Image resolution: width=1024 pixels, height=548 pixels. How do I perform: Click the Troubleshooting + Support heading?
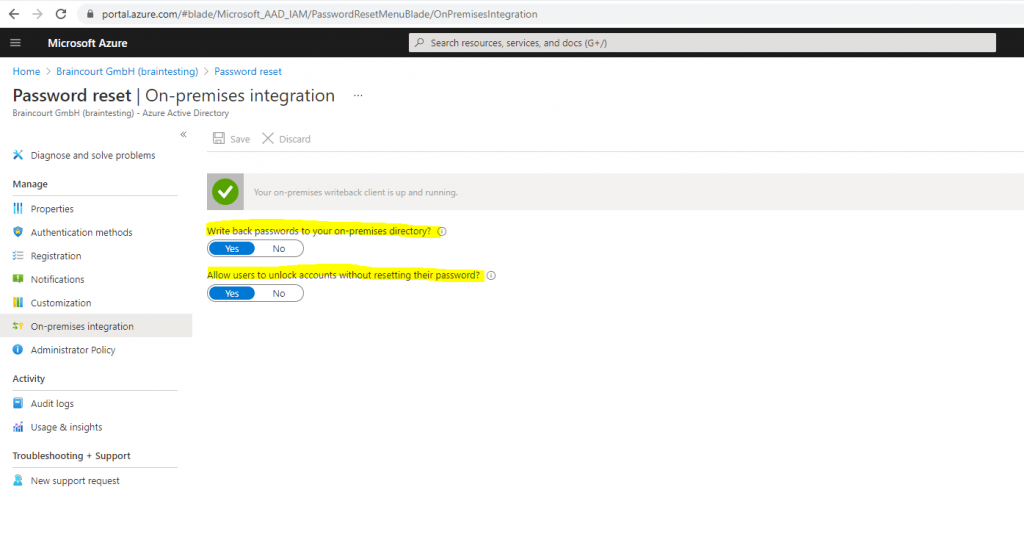71,456
